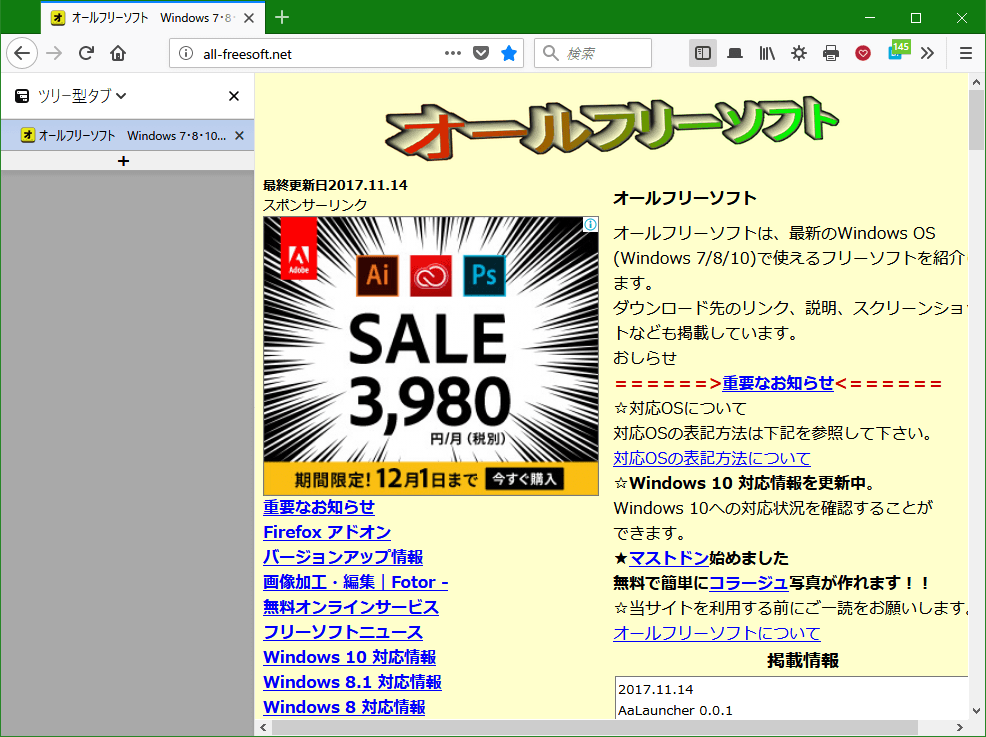Toggle the sidebar using the sidebar toolbar icon
Image resolution: width=986 pixels, height=737 pixels.
pos(702,53)
